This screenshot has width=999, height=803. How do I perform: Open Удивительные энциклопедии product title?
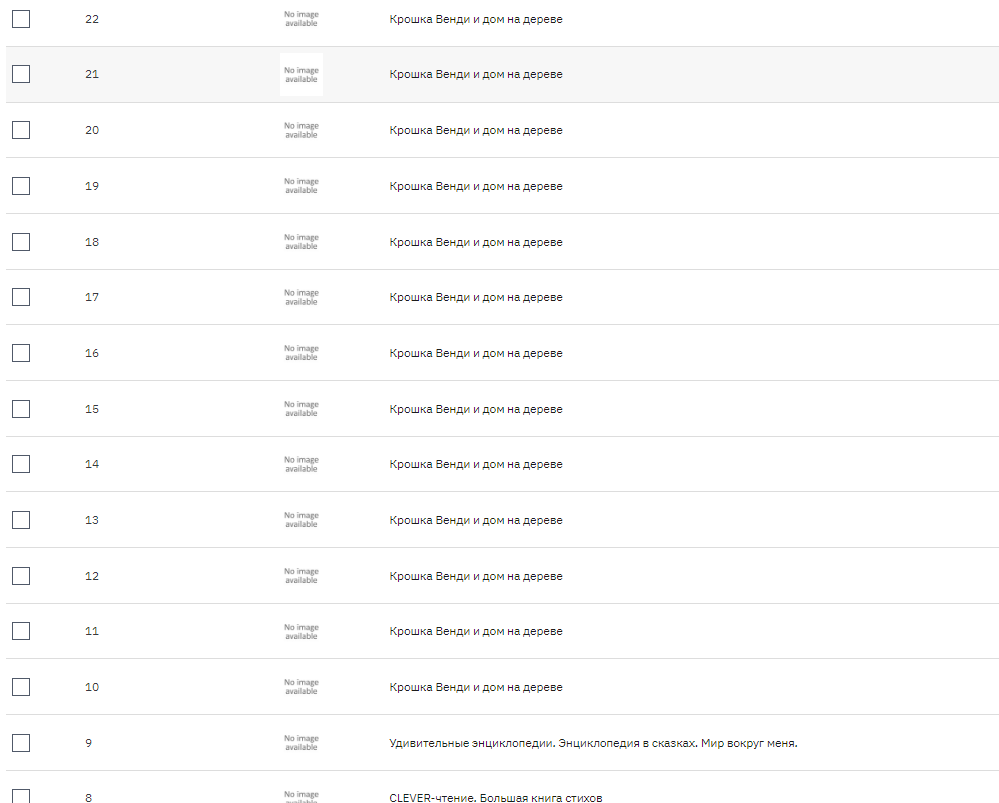[x=593, y=743]
